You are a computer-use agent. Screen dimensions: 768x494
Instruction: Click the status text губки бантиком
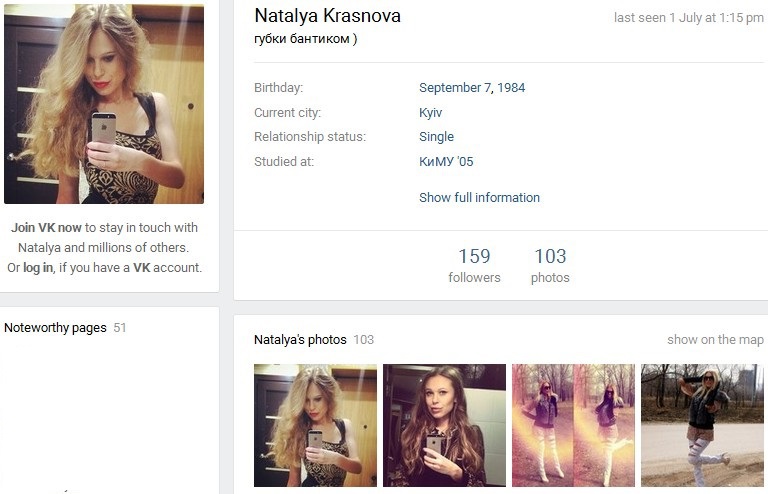[x=306, y=39]
